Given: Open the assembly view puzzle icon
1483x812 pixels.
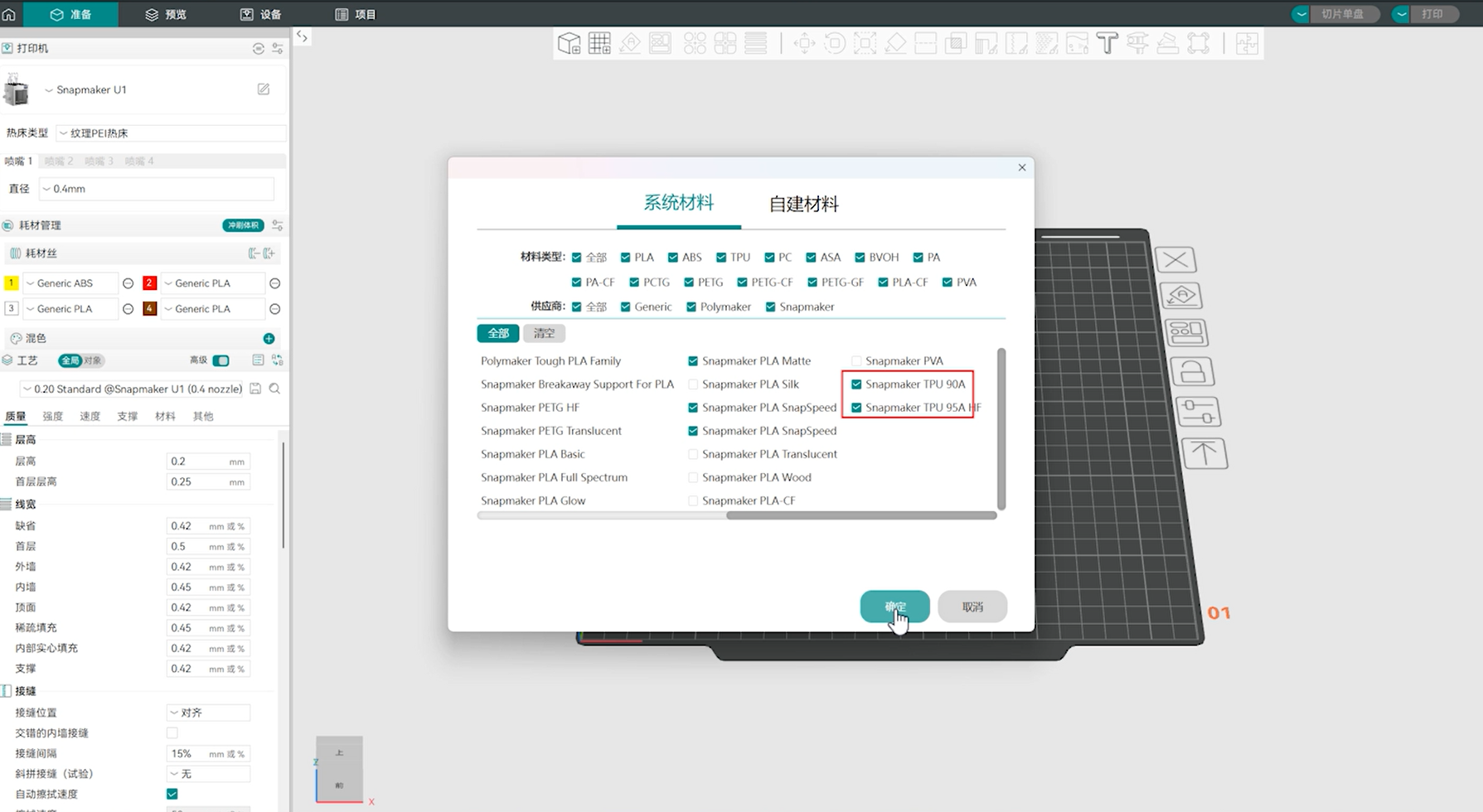Looking at the screenshot, I should (1247, 43).
